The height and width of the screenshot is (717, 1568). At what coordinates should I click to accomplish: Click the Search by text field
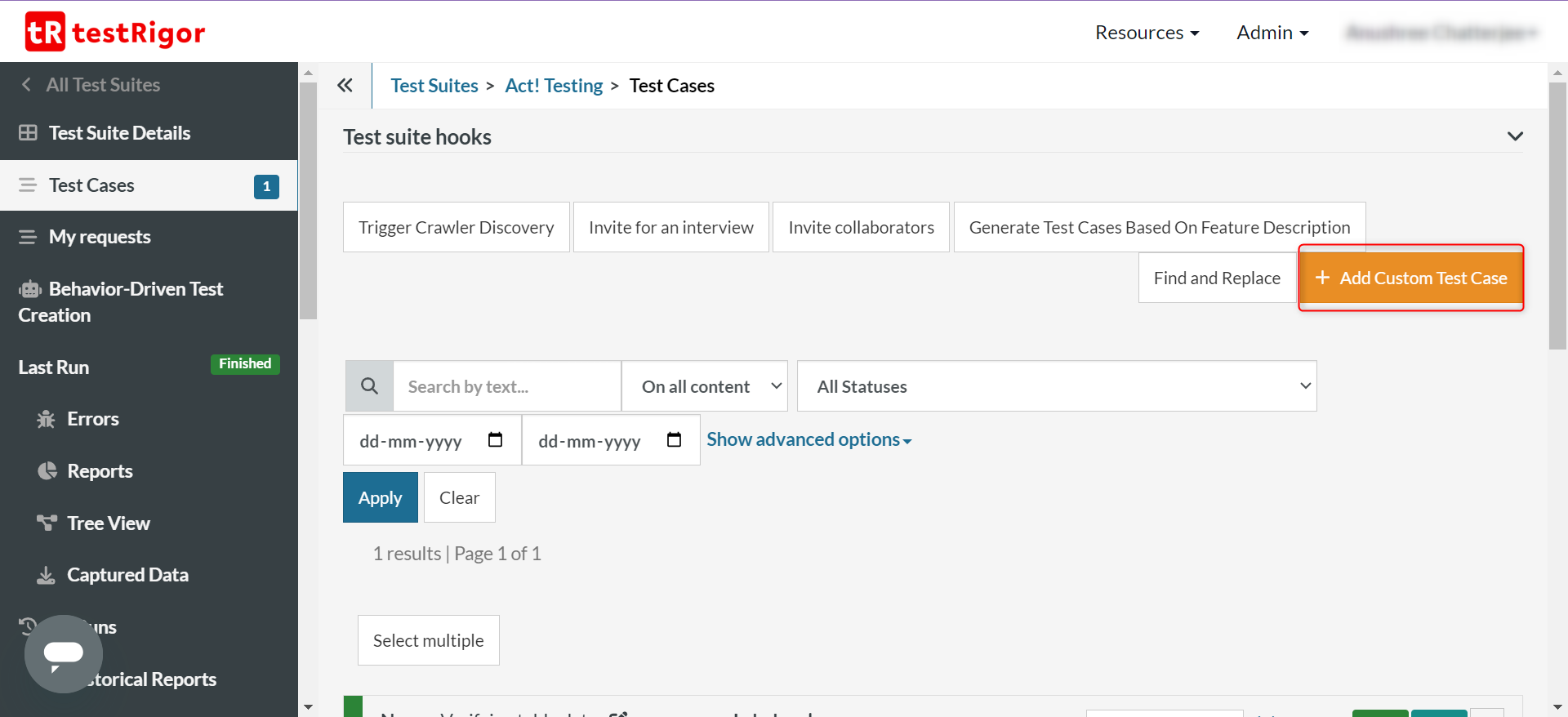pyautogui.click(x=506, y=386)
